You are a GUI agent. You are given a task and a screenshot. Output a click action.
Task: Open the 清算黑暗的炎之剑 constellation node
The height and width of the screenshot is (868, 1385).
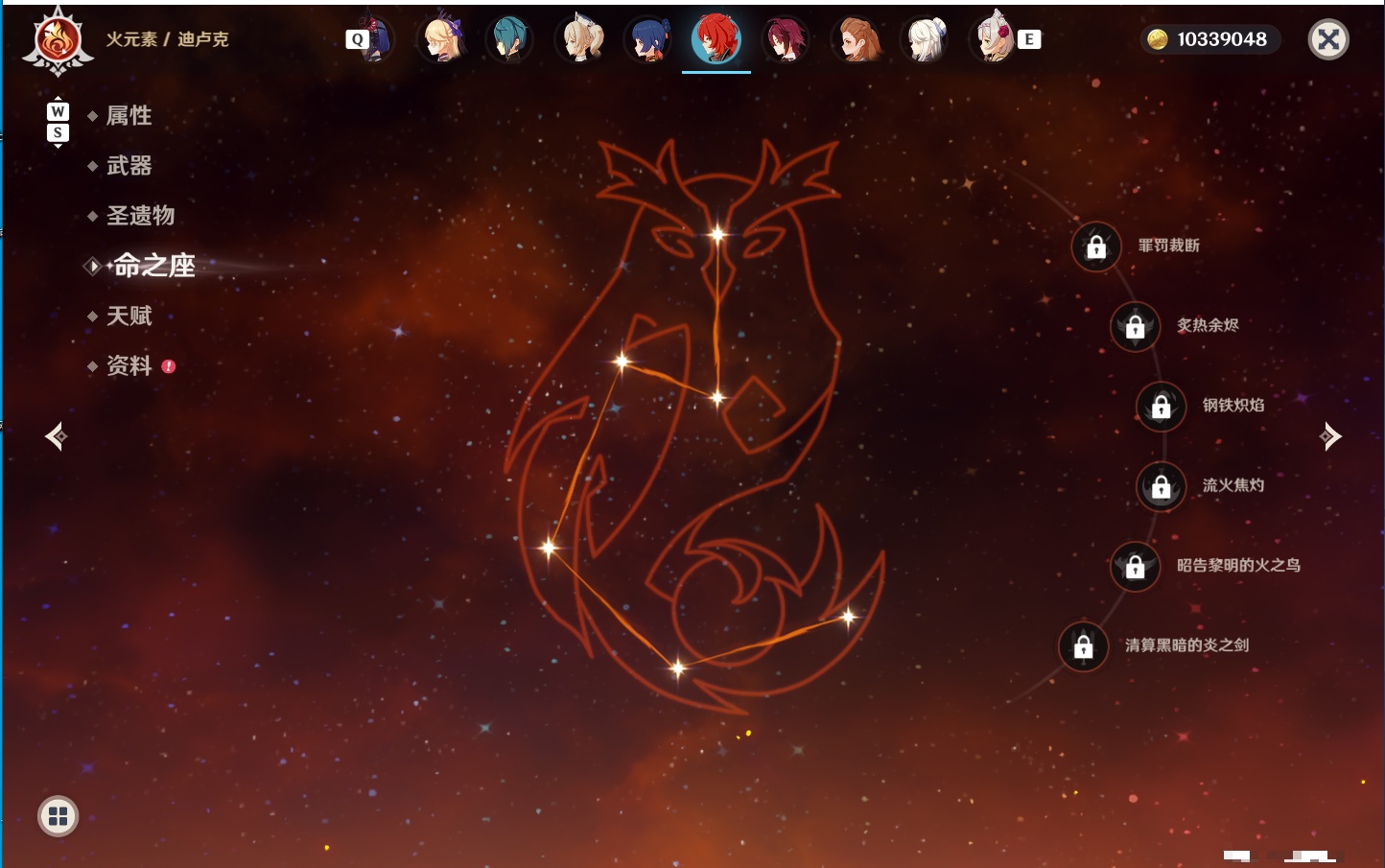click(1084, 646)
